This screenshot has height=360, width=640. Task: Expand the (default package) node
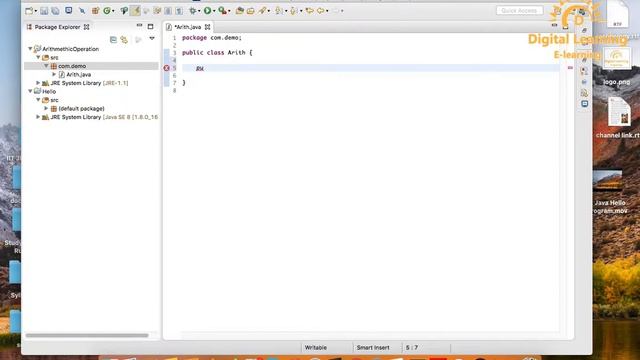46,109
